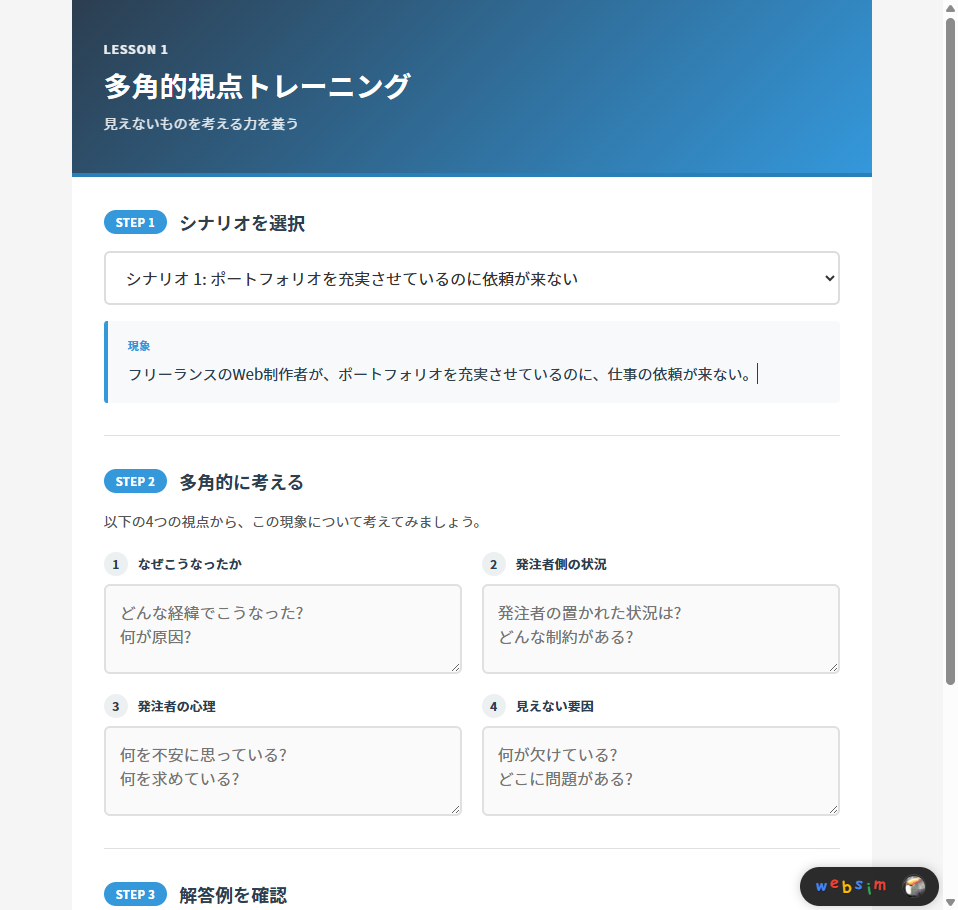The height and width of the screenshot is (910, 958).
Task: Focus the なぜこうなったか text area
Action: point(282,628)
